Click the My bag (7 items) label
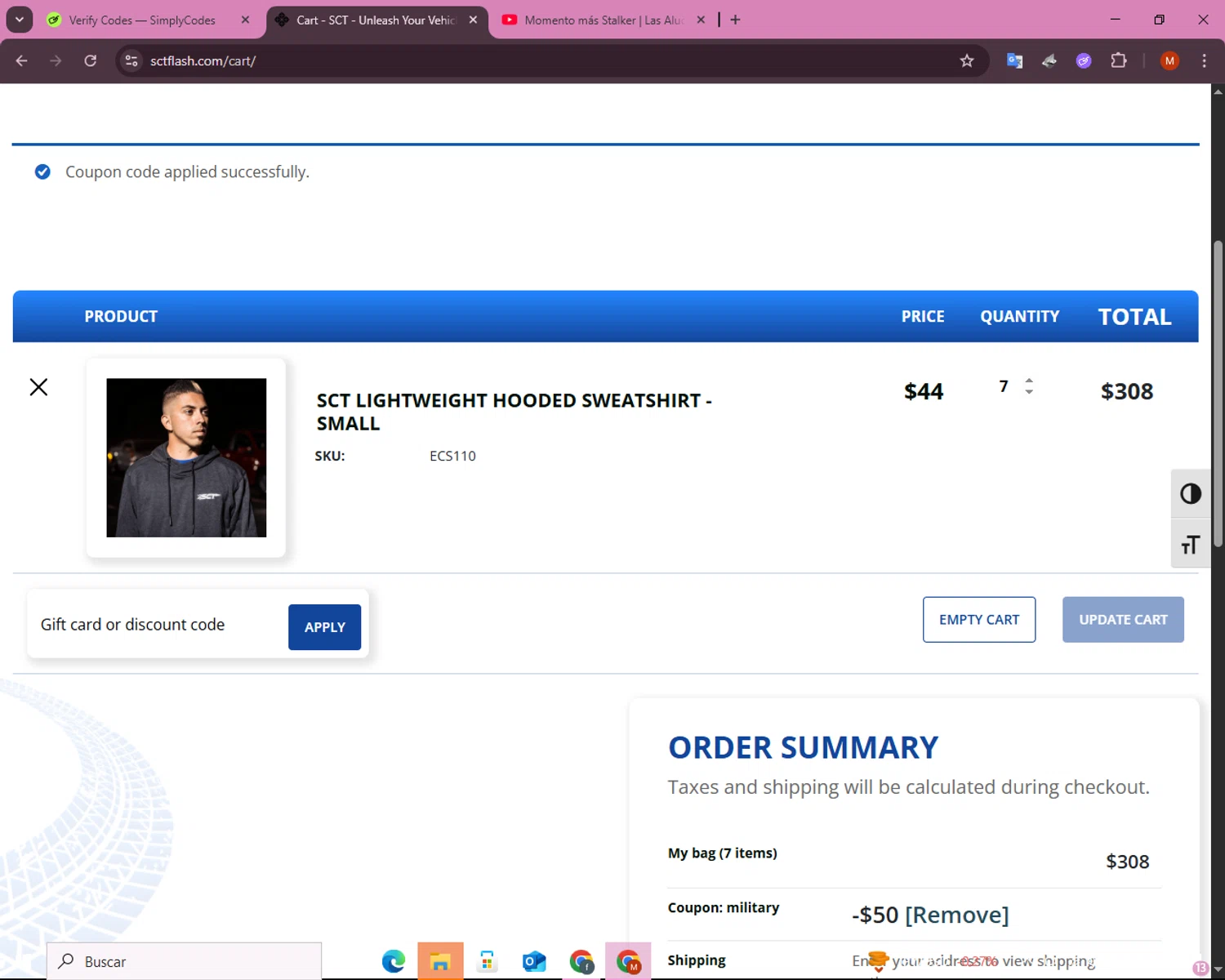This screenshot has width=1225, height=980. tap(723, 853)
